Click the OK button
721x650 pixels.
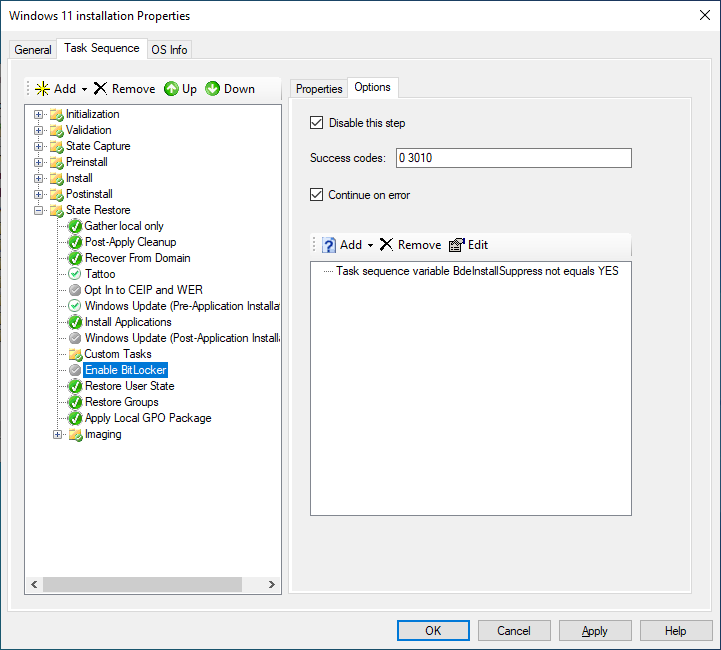tap(433, 630)
